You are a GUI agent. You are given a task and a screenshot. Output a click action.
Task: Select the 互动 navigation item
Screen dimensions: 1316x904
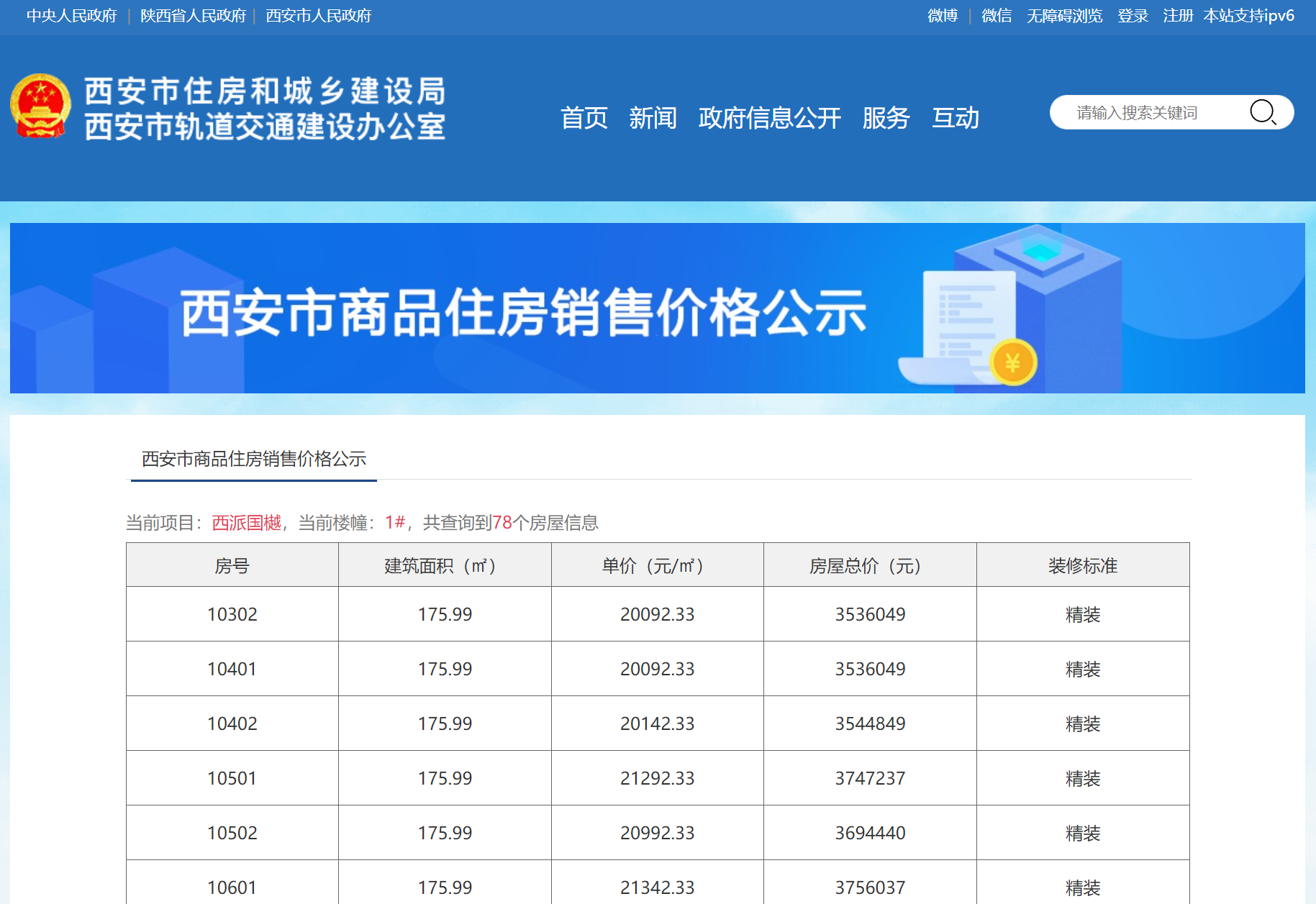click(x=955, y=118)
